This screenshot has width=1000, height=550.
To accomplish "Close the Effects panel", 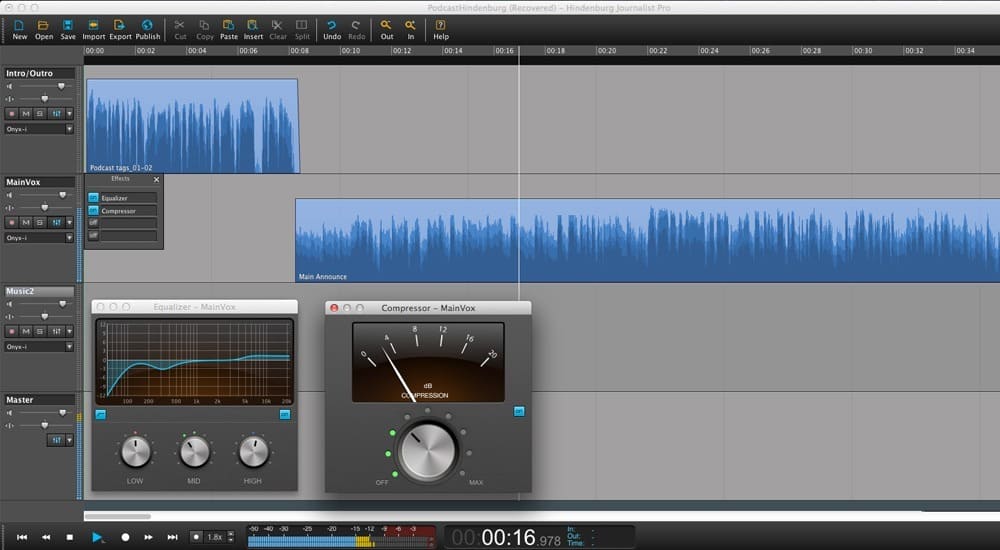I will point(156,179).
